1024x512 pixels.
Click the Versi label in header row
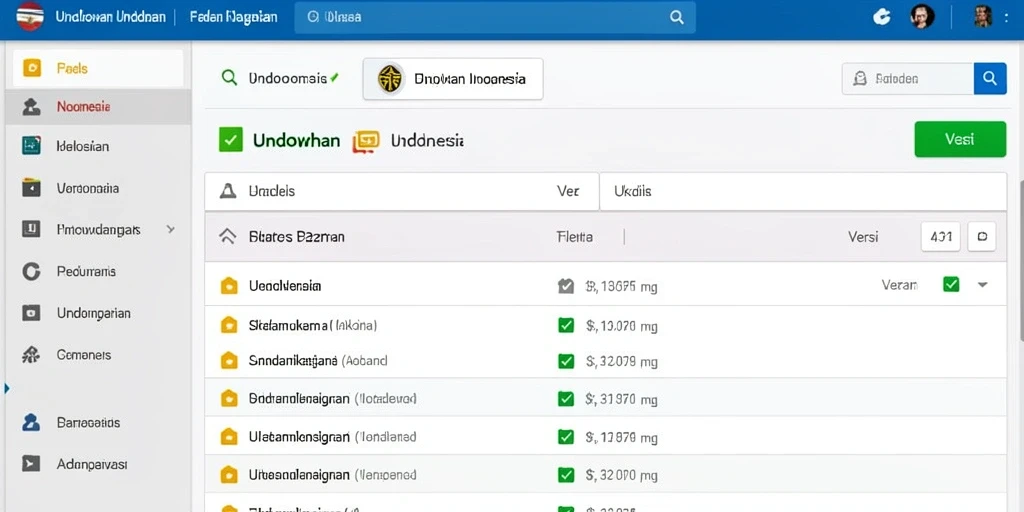pos(863,236)
